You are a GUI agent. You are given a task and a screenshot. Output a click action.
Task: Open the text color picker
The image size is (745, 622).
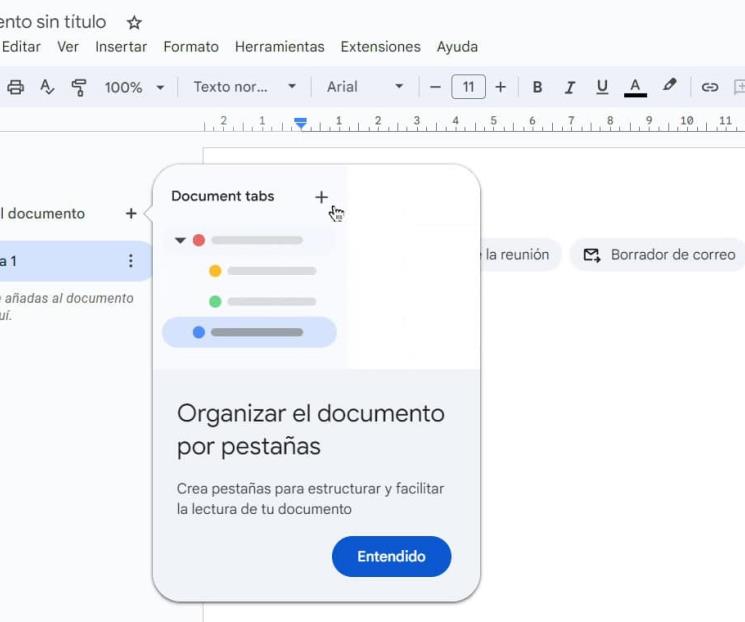635,87
